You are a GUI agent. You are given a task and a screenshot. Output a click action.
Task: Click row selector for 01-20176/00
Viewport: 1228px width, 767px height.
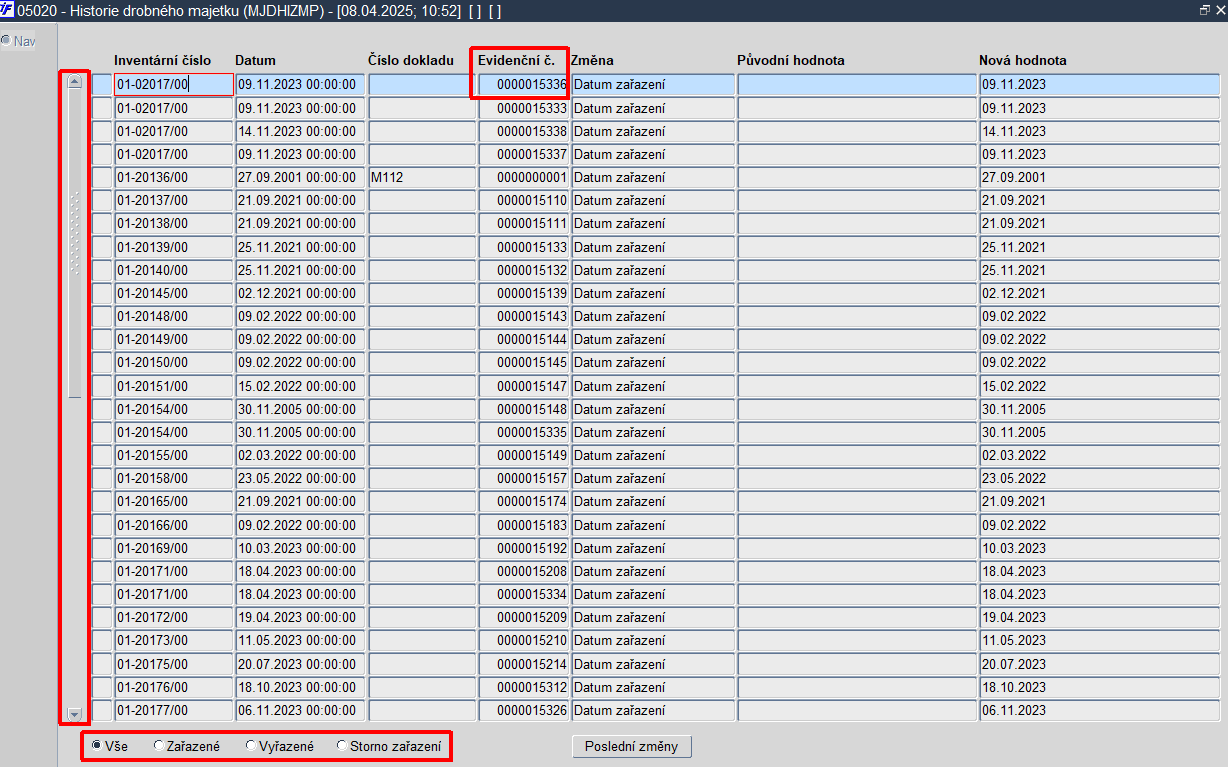pos(102,687)
